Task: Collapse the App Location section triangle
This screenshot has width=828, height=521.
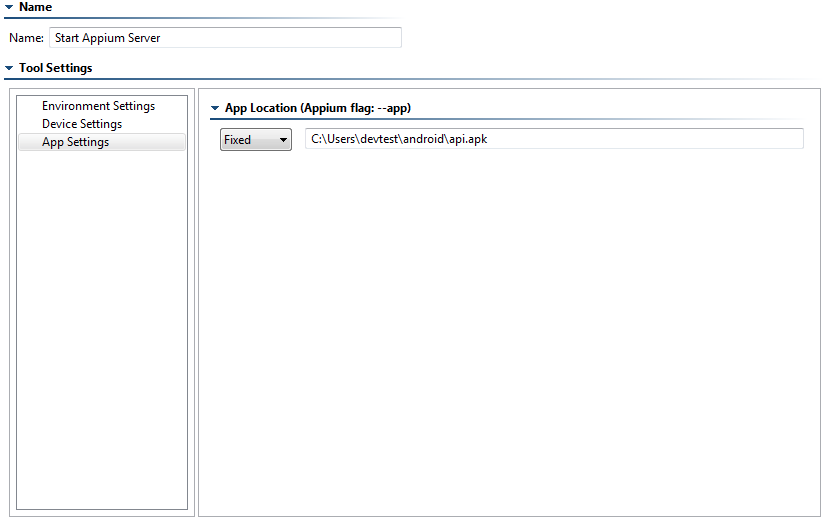Action: click(x=215, y=108)
